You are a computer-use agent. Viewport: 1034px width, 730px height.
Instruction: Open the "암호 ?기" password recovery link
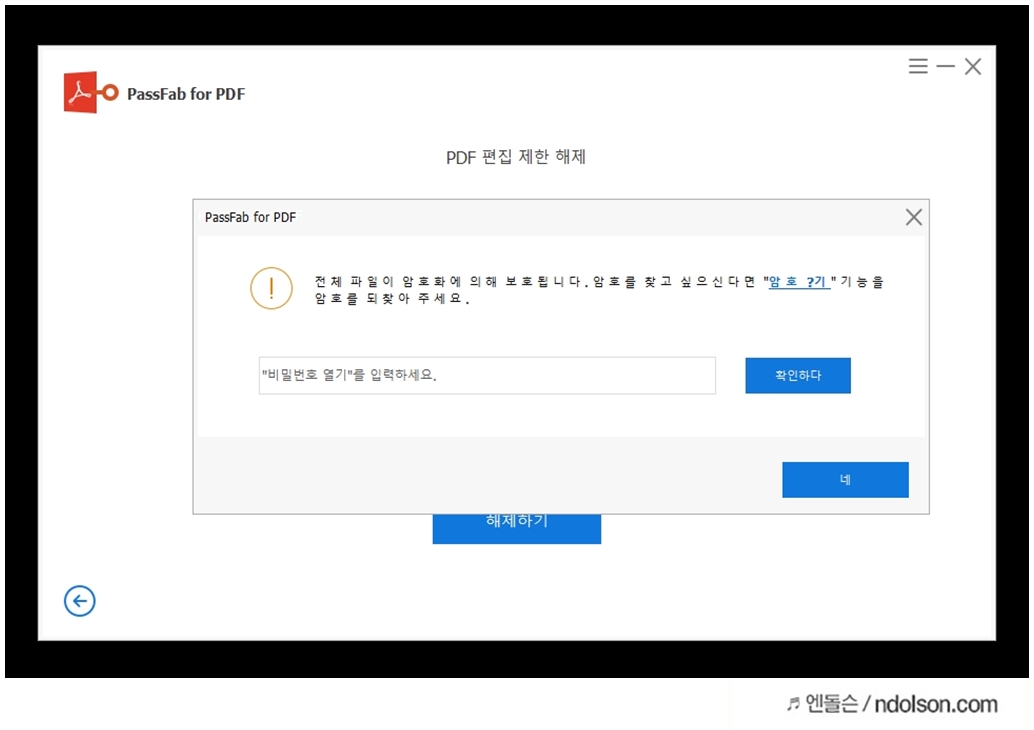(799, 282)
